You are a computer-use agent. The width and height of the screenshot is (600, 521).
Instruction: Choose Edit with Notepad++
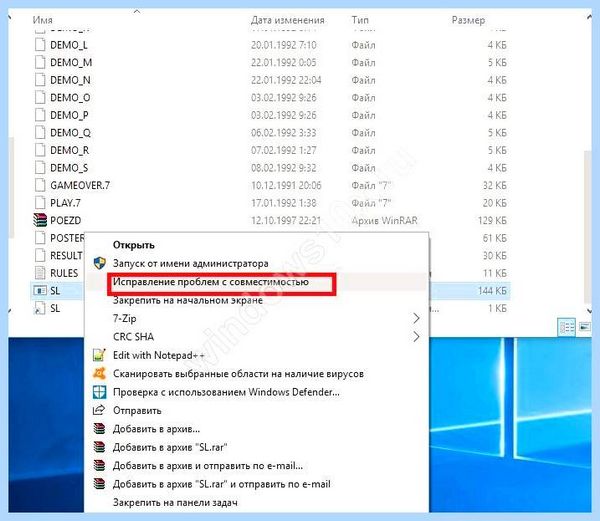pyautogui.click(x=158, y=355)
